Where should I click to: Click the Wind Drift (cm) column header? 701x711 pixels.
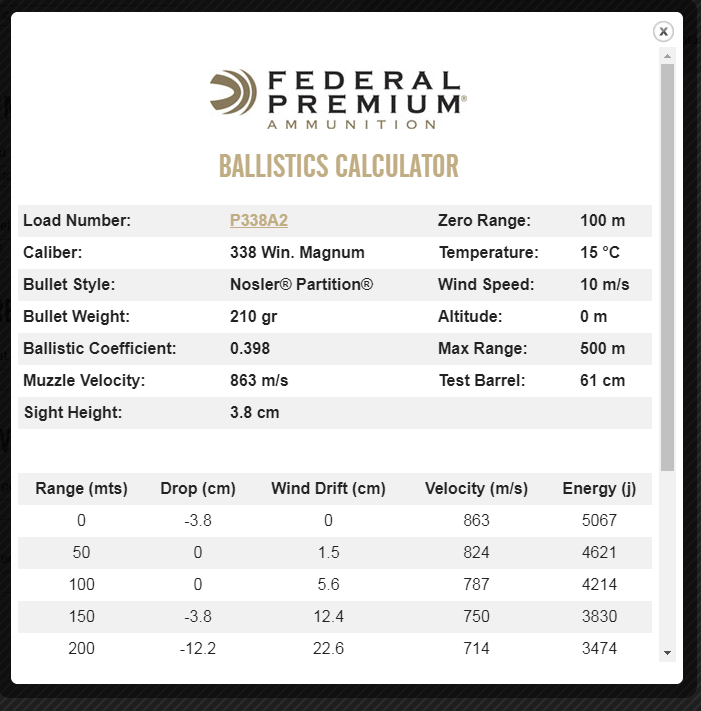tap(328, 489)
